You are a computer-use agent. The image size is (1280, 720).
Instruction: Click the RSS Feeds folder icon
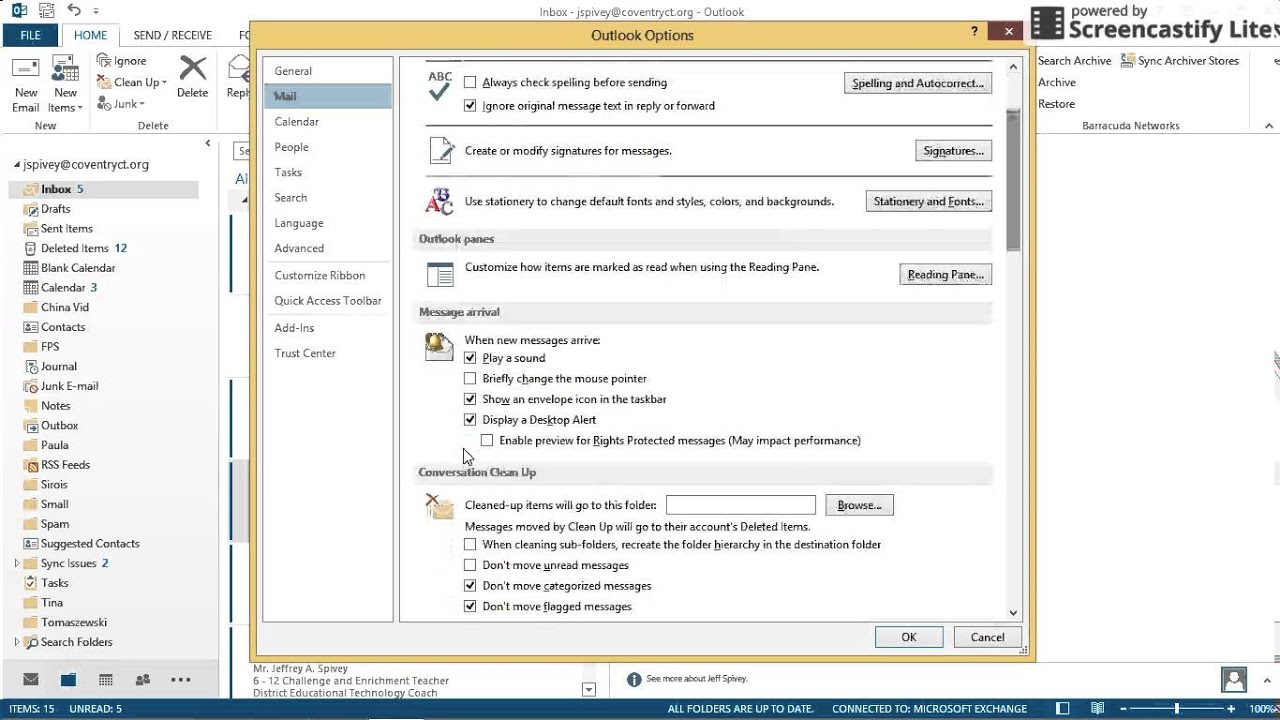pyautogui.click(x=31, y=465)
